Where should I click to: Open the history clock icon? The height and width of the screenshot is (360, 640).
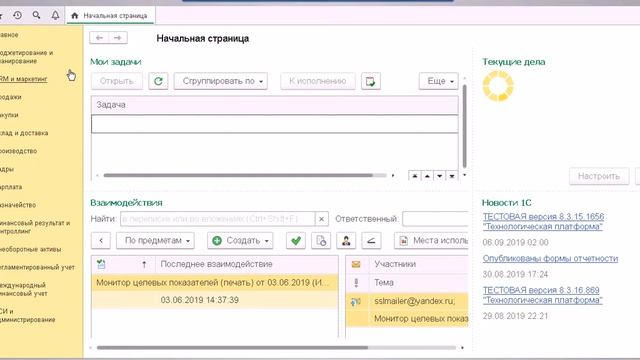17,16
